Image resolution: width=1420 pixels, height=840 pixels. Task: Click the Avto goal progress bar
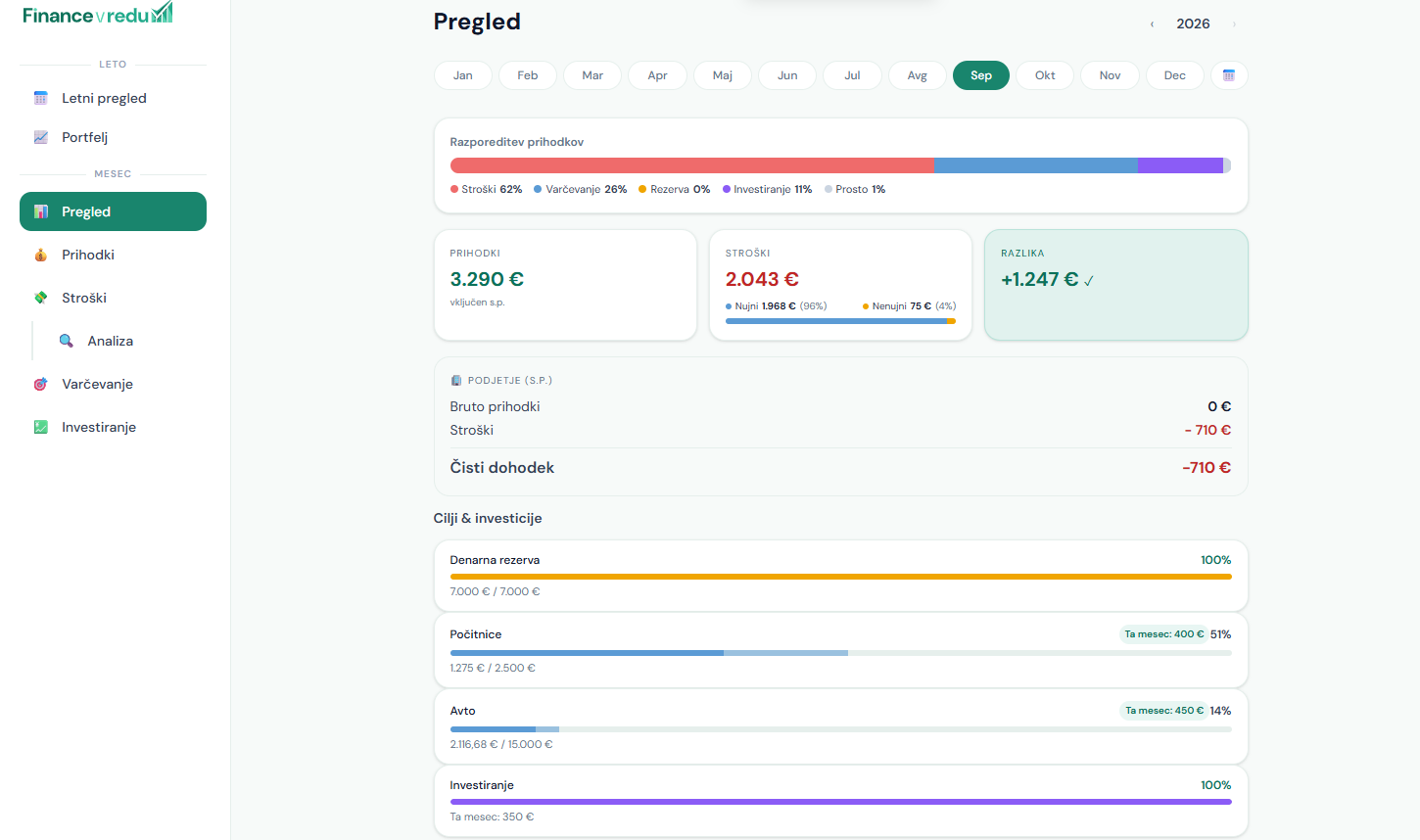(x=840, y=729)
